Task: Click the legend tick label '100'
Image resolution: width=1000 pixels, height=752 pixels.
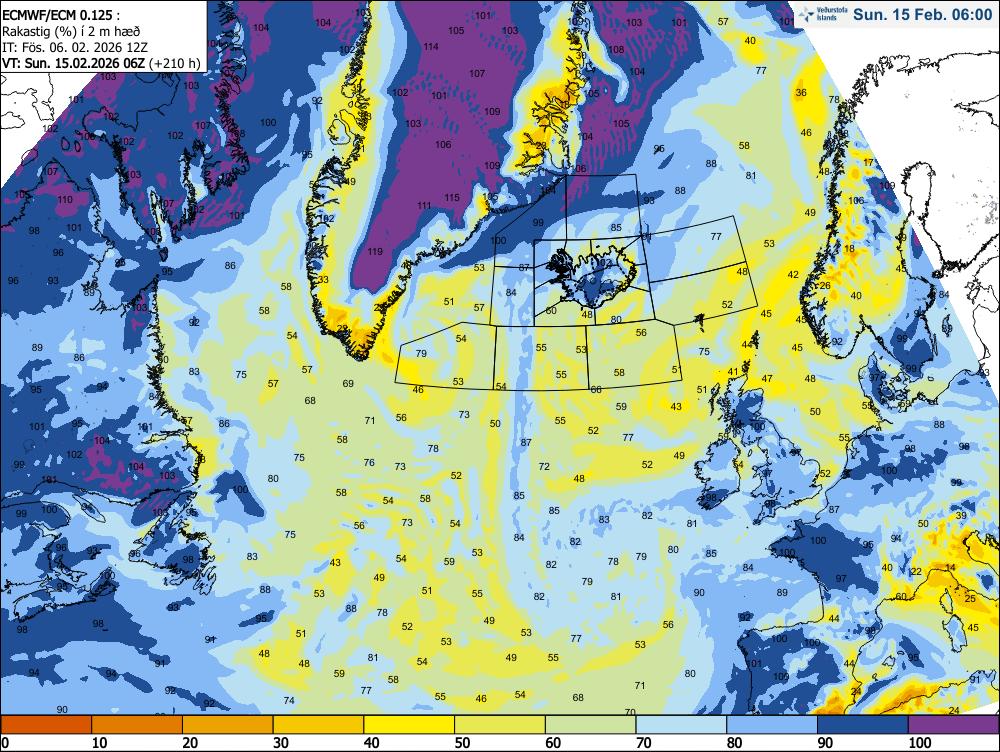Action: click(x=920, y=743)
